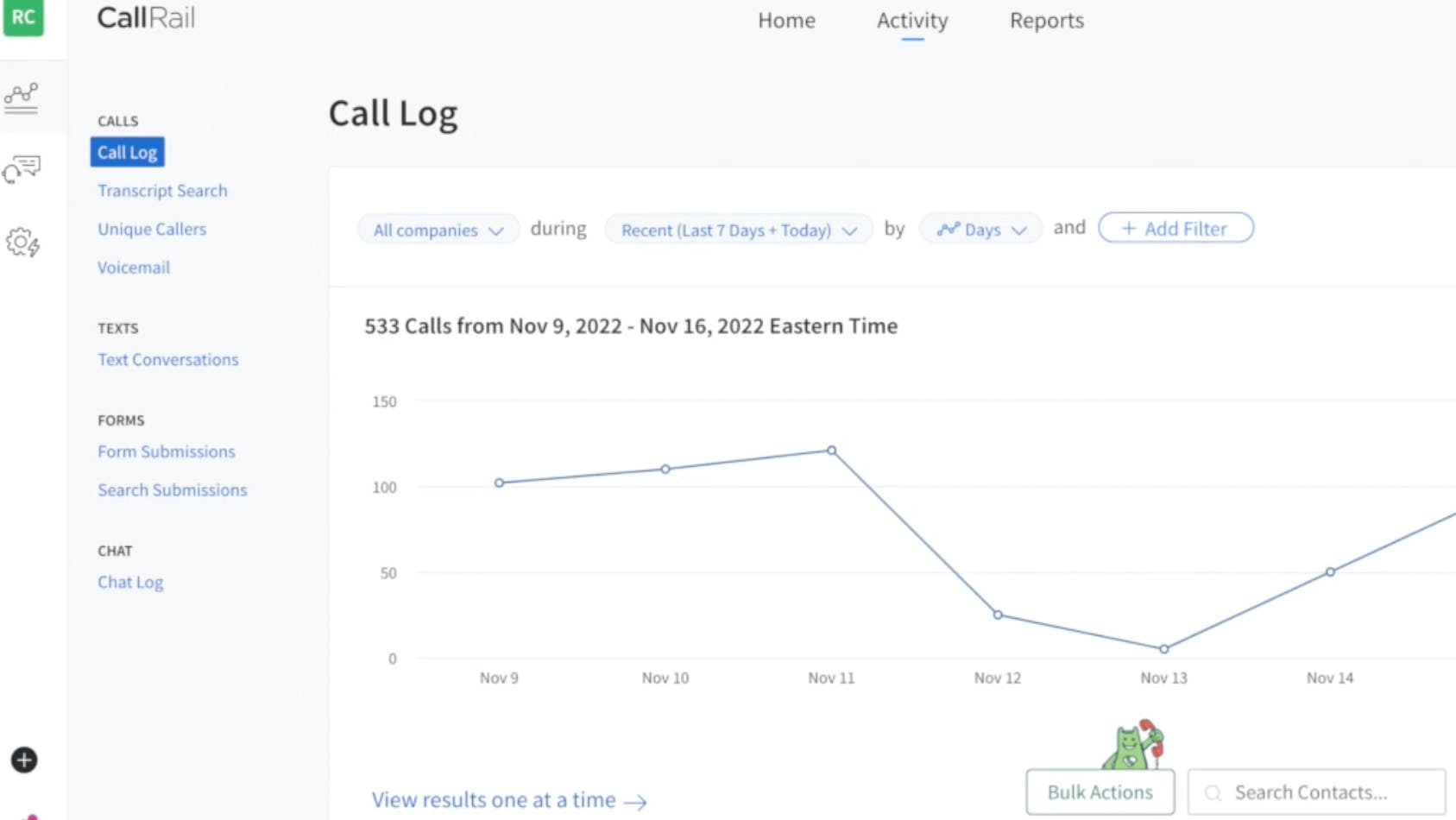Click the CallRail logo
Image resolution: width=1456 pixels, height=820 pixels.
(x=145, y=17)
